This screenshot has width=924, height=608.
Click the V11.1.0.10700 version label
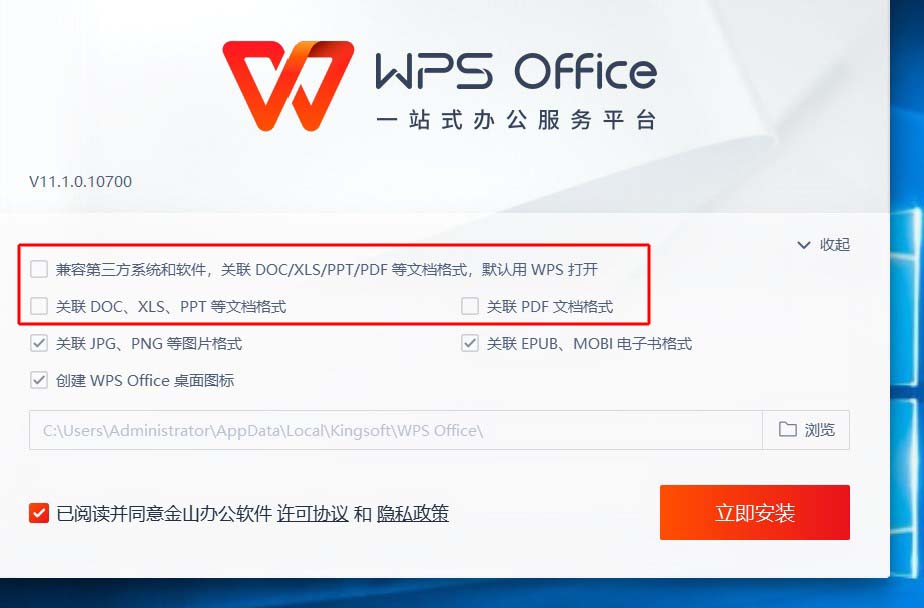coord(81,181)
